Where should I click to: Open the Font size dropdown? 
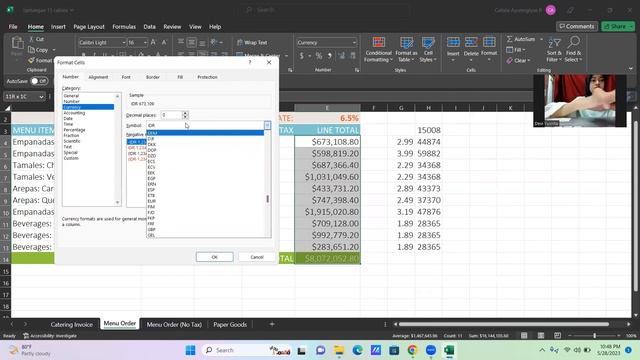point(145,42)
